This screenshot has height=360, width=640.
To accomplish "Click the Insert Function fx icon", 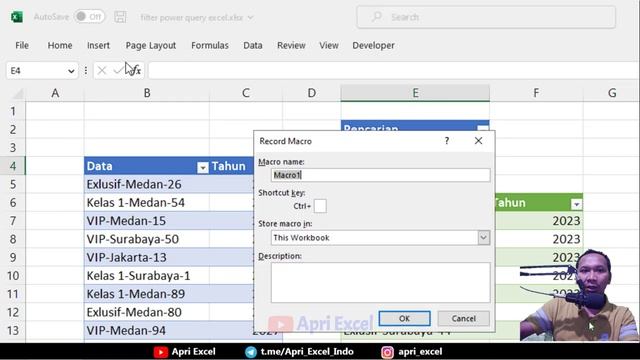I will [x=136, y=71].
